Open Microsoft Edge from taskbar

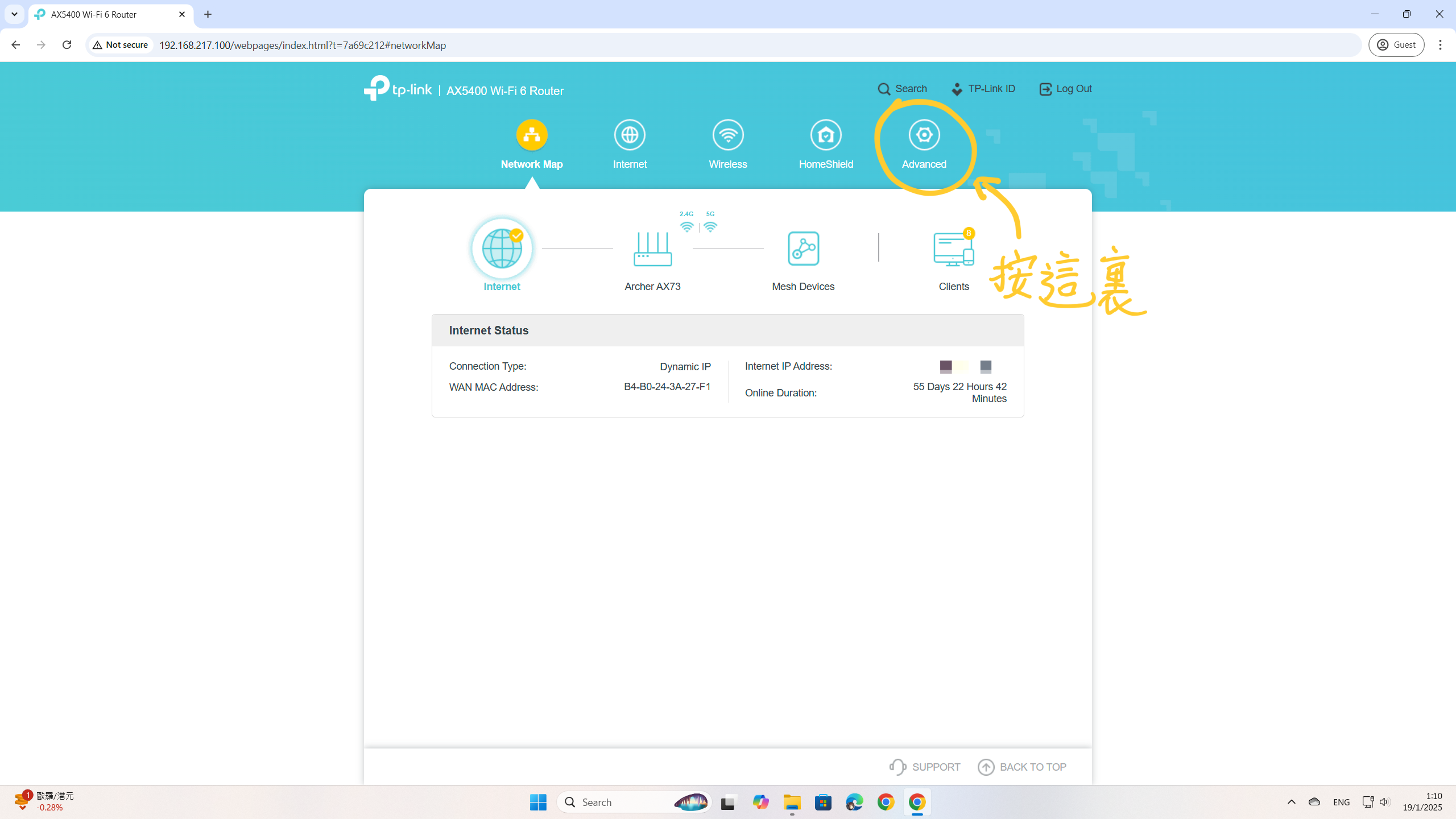click(x=854, y=802)
